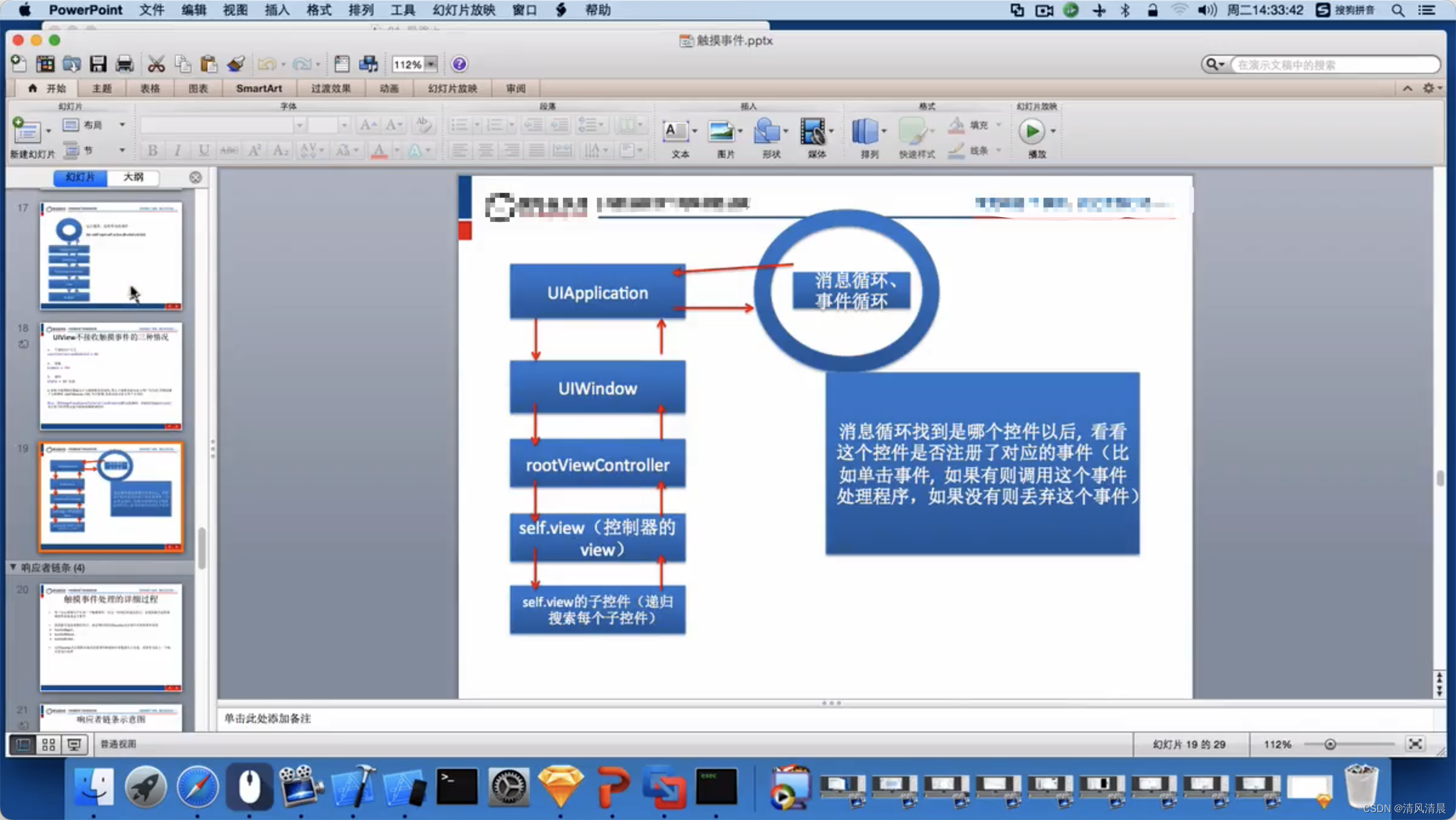Image resolution: width=1456 pixels, height=820 pixels.
Task: Open the ribbon settings gear dropdown
Action: 1432,89
